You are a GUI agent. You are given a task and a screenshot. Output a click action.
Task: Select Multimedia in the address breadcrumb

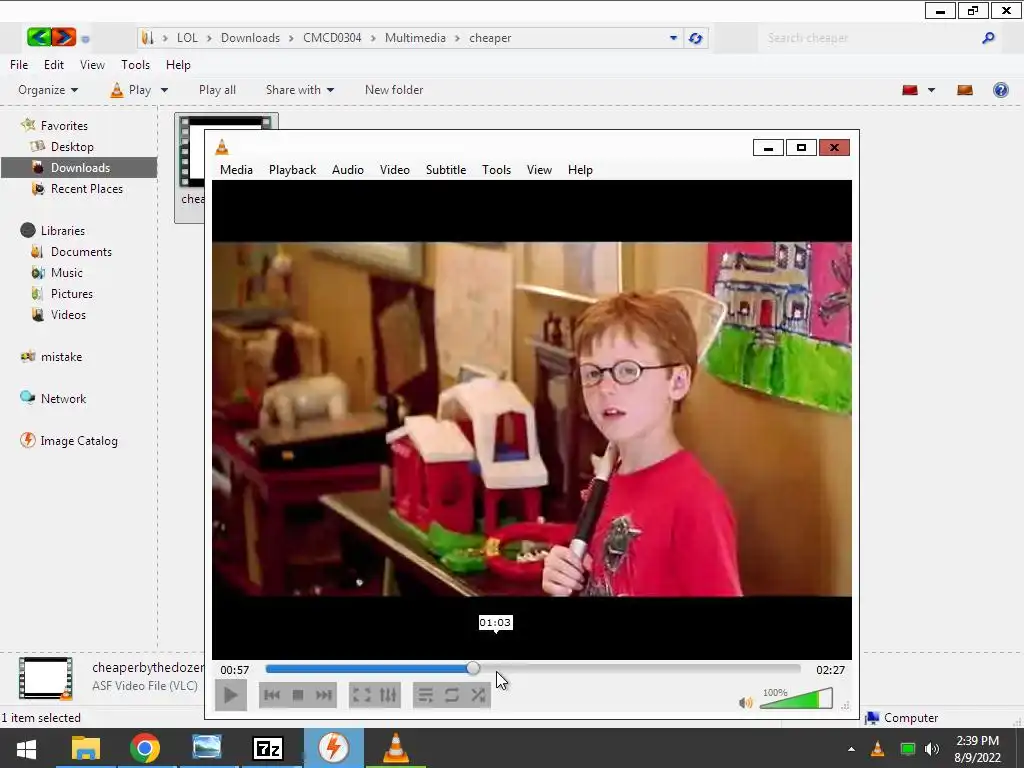tap(415, 38)
